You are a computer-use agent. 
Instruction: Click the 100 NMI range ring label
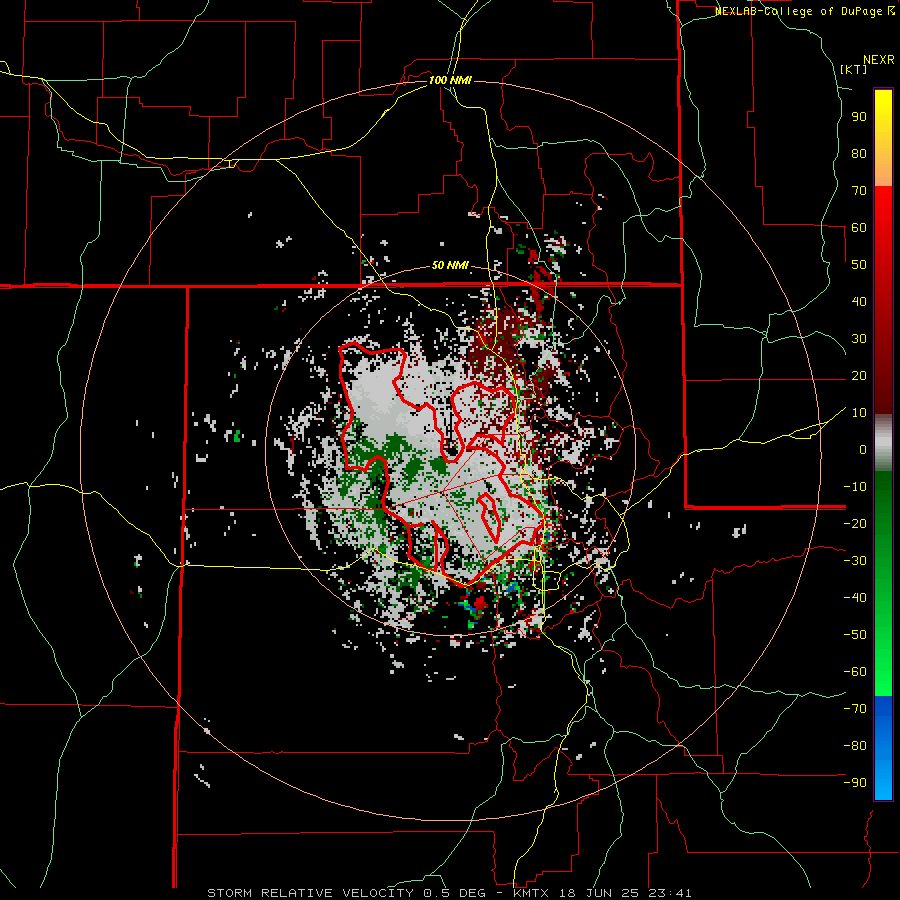tap(450, 80)
